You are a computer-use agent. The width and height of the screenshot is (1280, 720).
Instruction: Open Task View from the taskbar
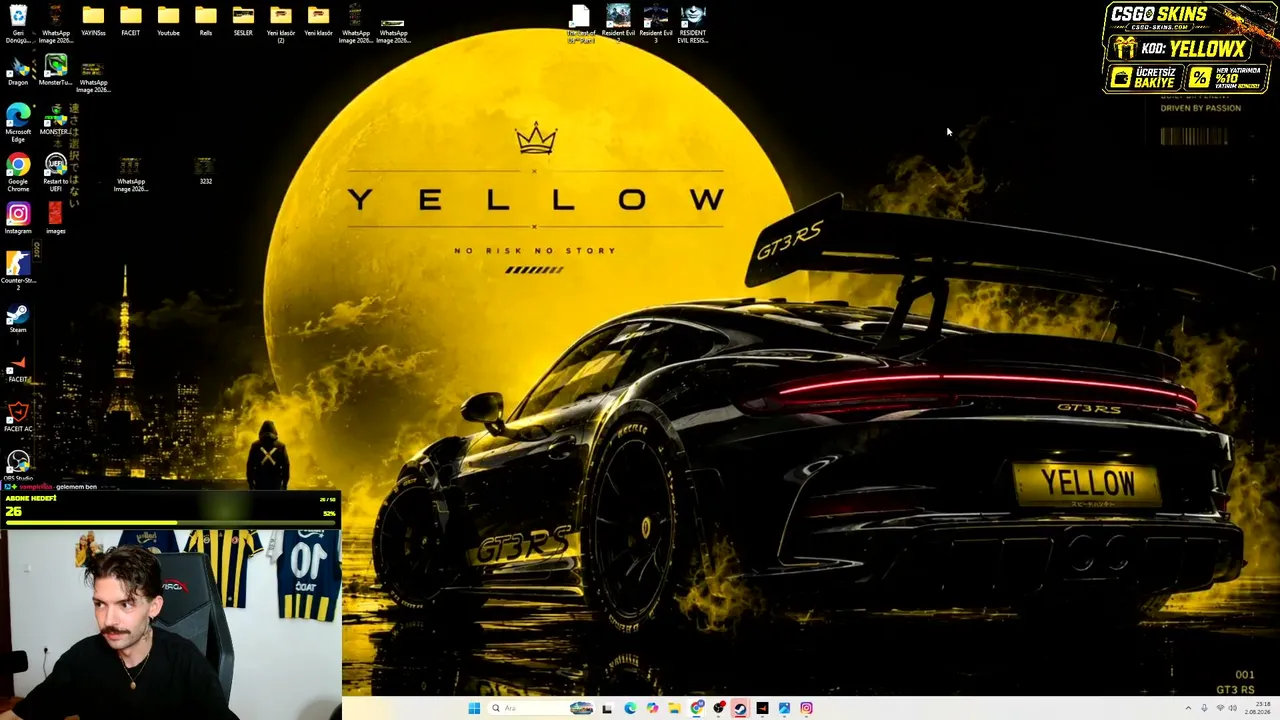(x=607, y=708)
